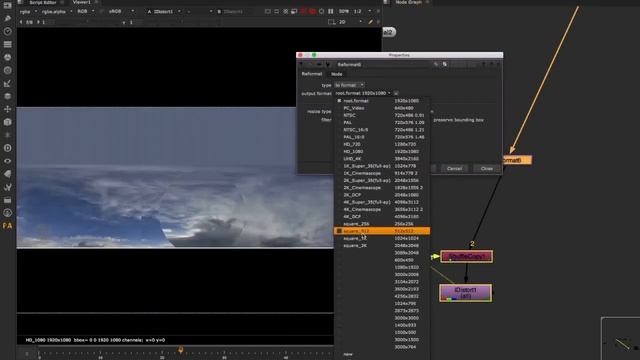This screenshot has height=360, width=640.
Task: Choose 2K_DCP from format list
Action: 382,195
